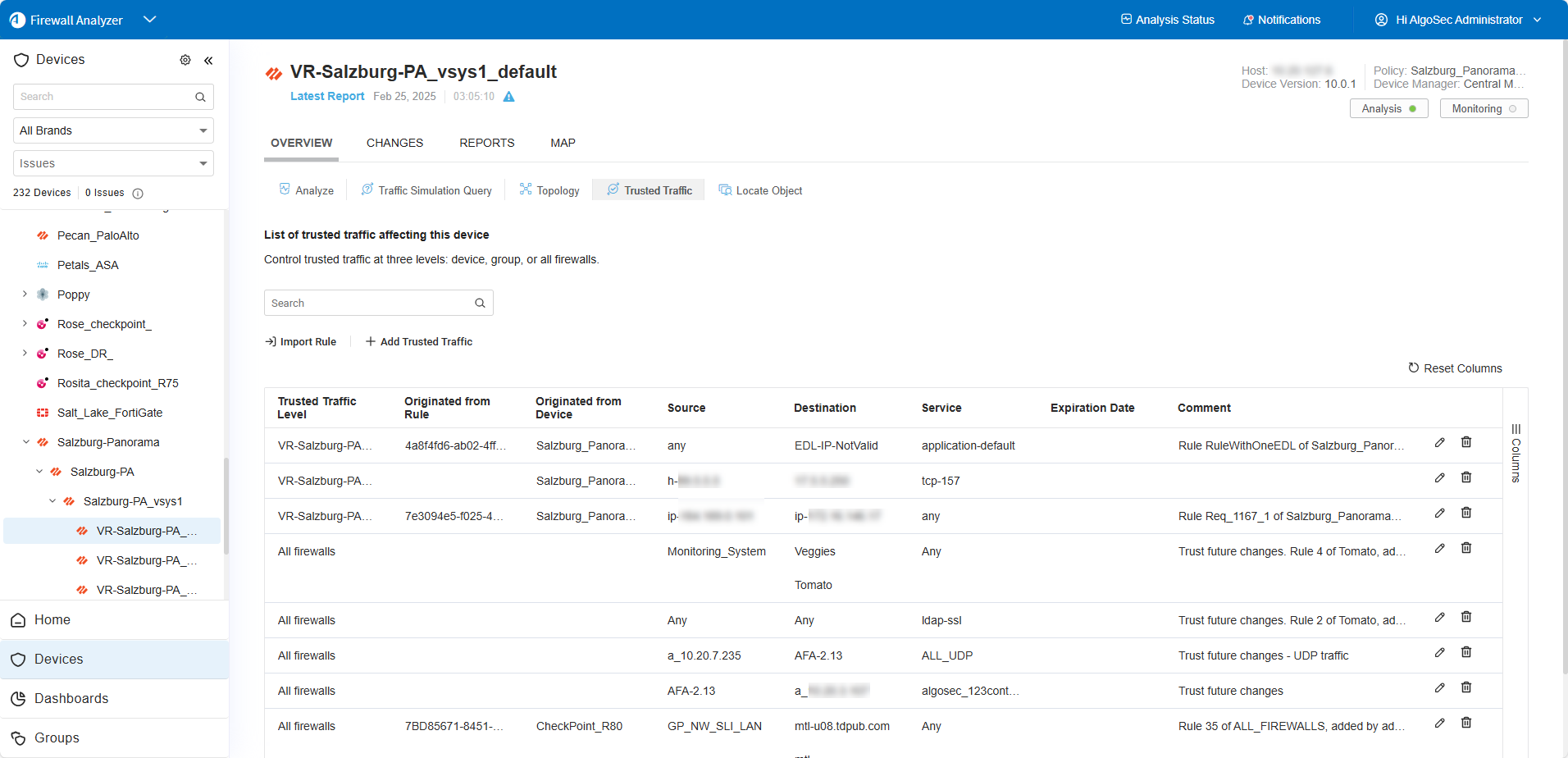Screen dimensions: 1568x758
Task: Collapse the Devices sidebar with double chevron
Action: (x=208, y=60)
